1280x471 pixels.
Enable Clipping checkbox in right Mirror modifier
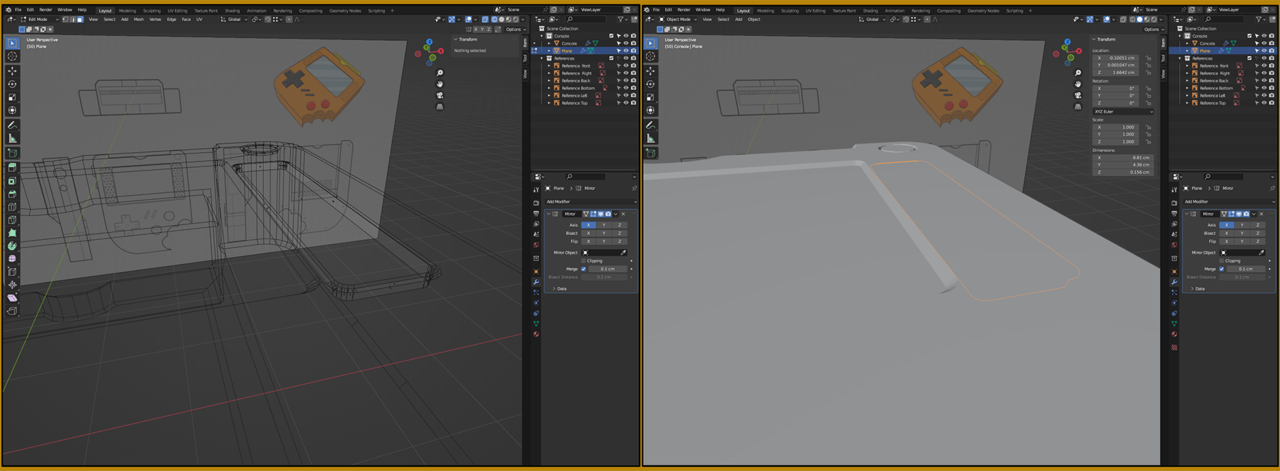click(1221, 261)
